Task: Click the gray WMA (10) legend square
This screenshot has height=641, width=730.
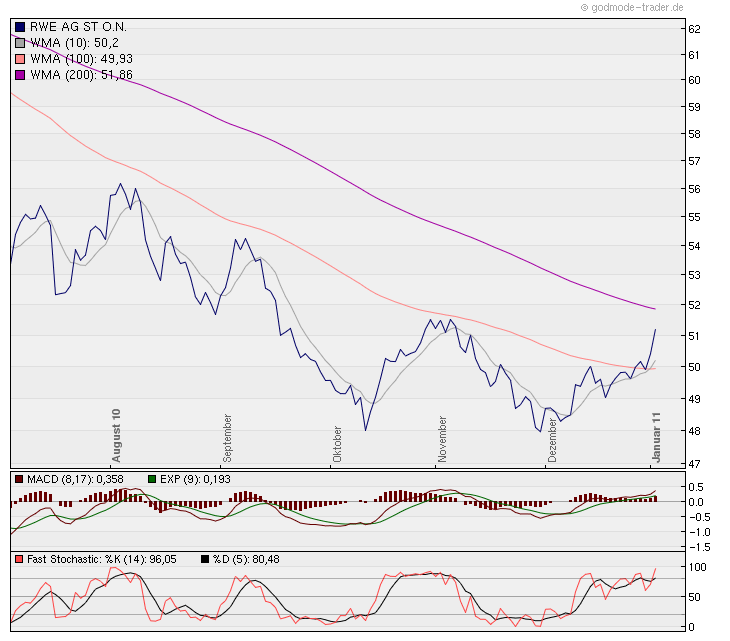Action: [x=20, y=43]
